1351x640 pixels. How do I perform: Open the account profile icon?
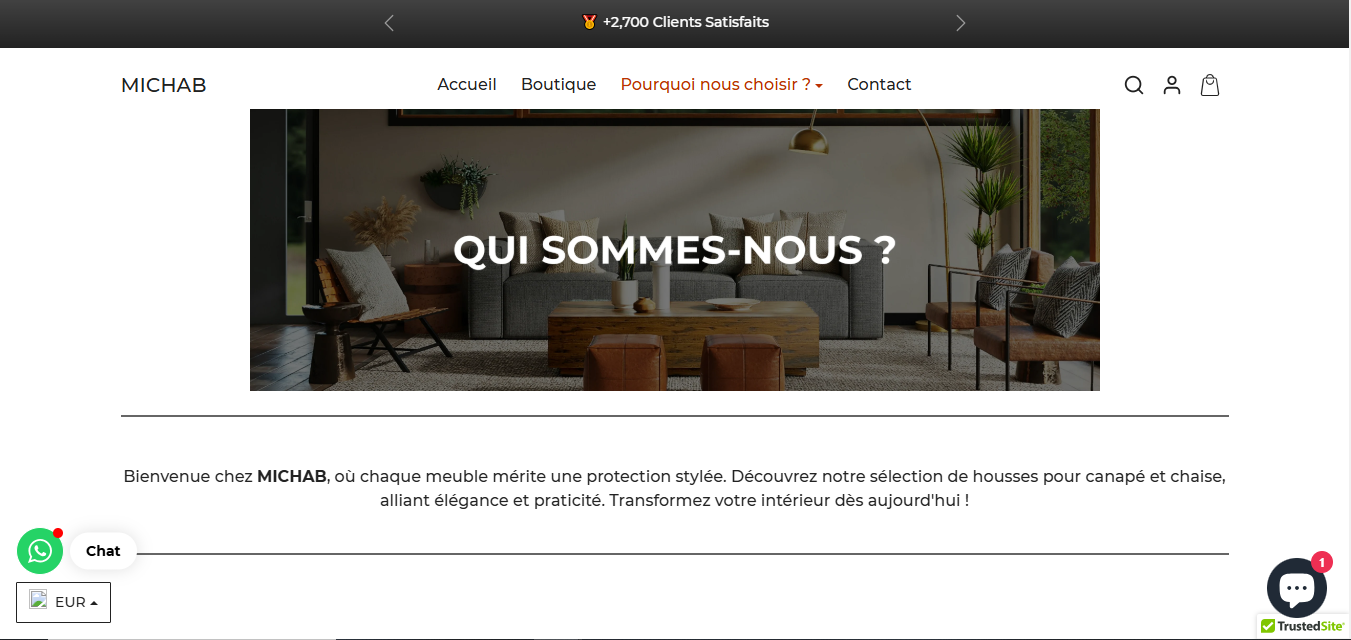[x=1172, y=85]
